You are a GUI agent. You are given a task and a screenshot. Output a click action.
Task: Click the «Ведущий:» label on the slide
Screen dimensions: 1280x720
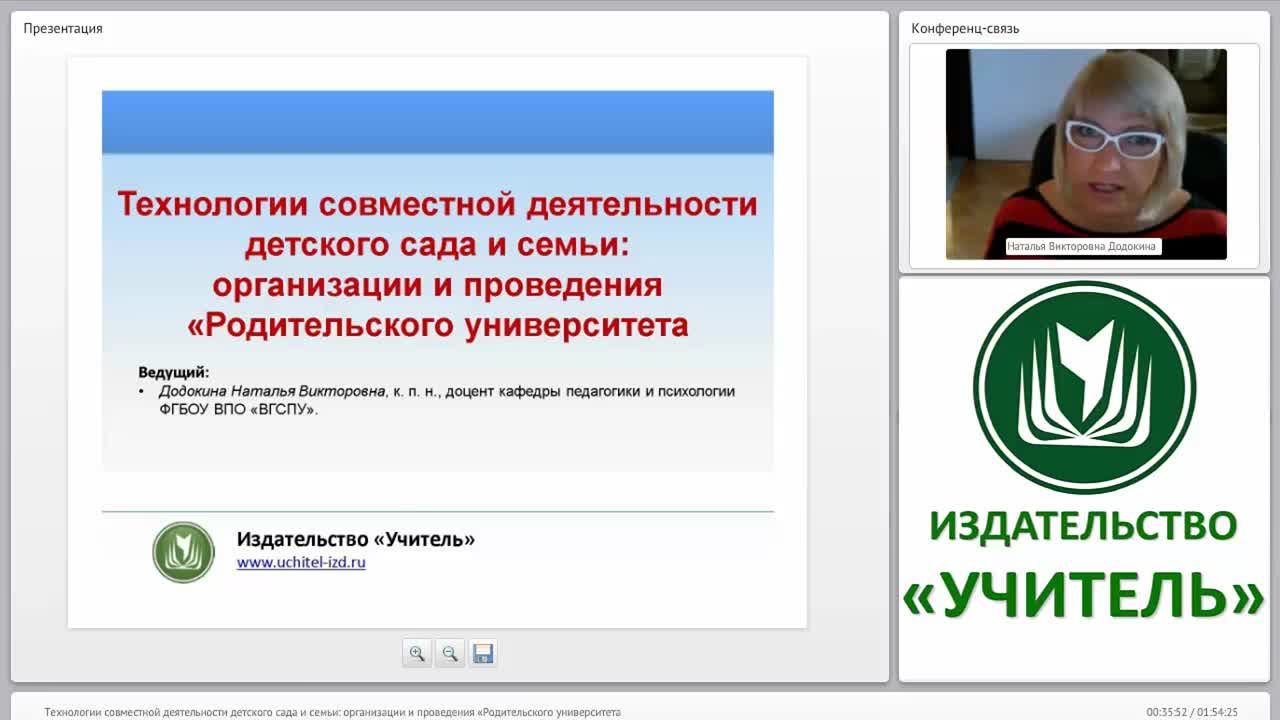pos(173,372)
